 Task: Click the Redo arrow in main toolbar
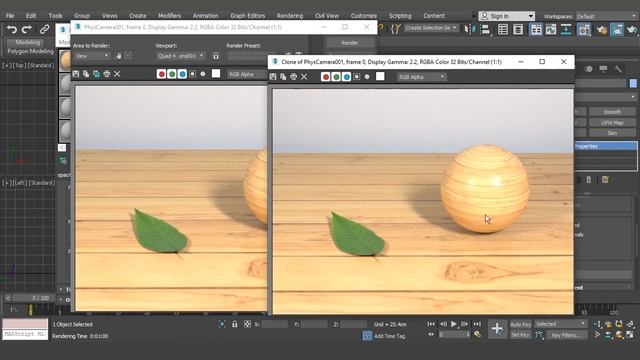pyautogui.click(x=27, y=29)
